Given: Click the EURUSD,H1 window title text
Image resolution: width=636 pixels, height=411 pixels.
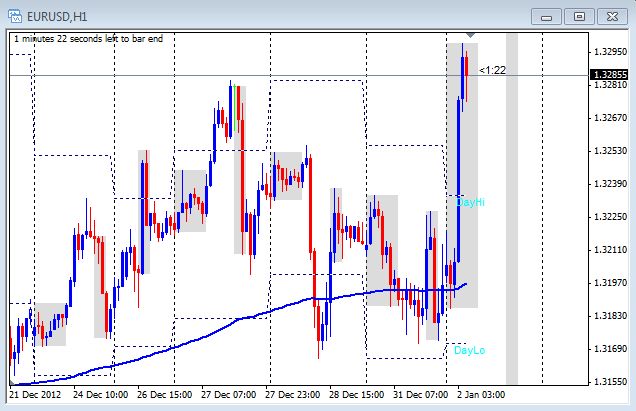Looking at the screenshot, I should [57, 17].
